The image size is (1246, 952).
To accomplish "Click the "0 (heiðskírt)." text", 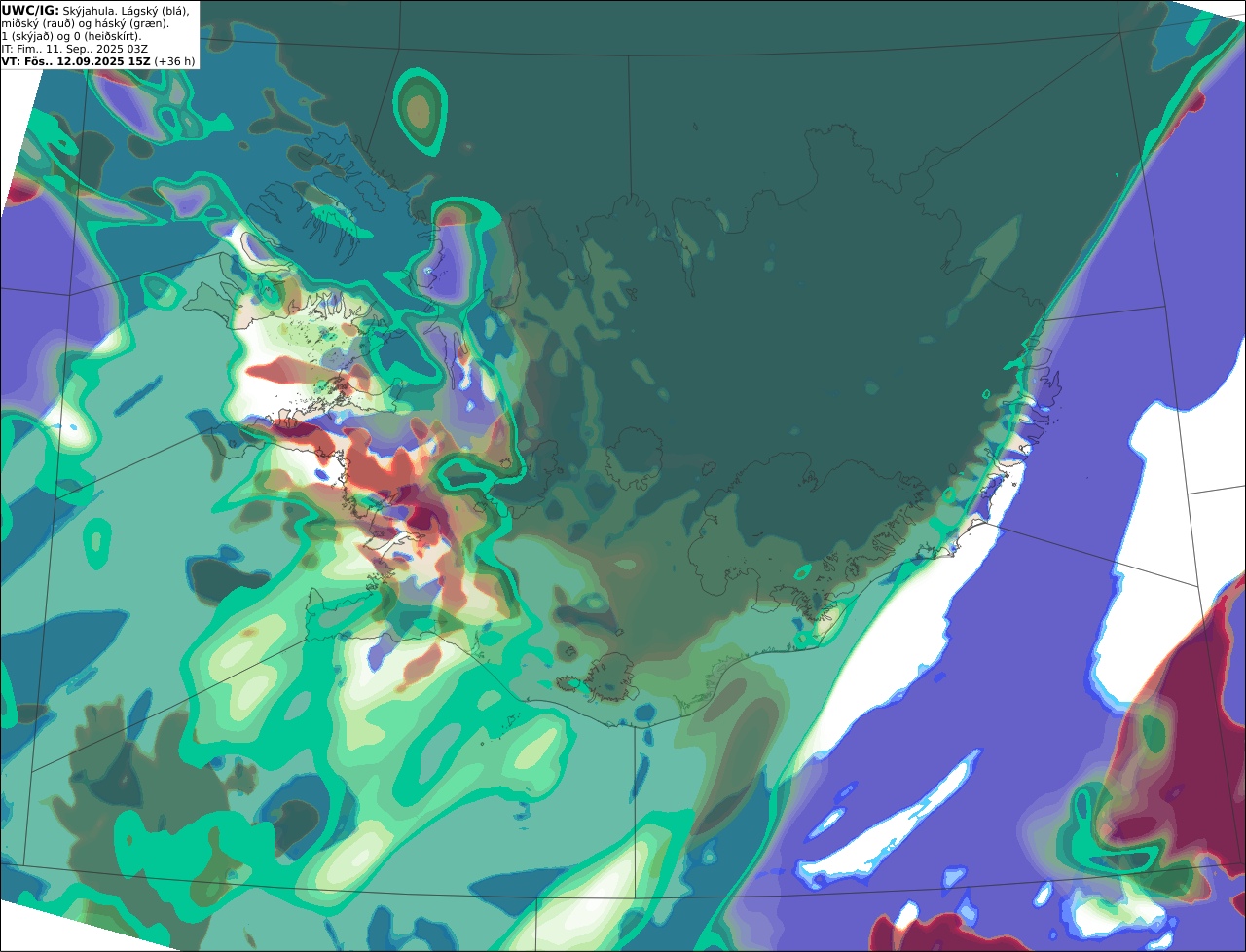I will (107, 37).
